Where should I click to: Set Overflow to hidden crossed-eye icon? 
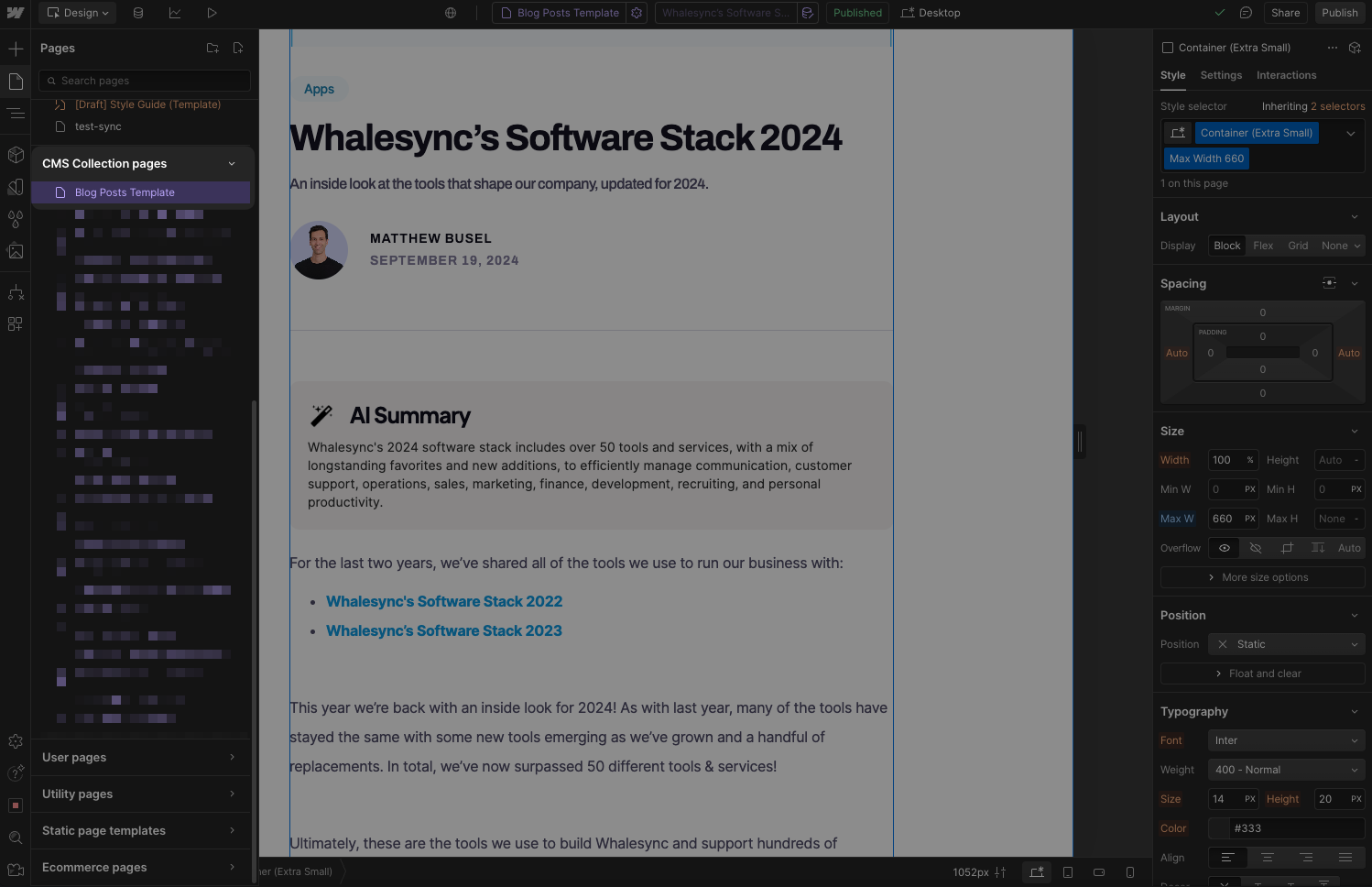(1256, 548)
